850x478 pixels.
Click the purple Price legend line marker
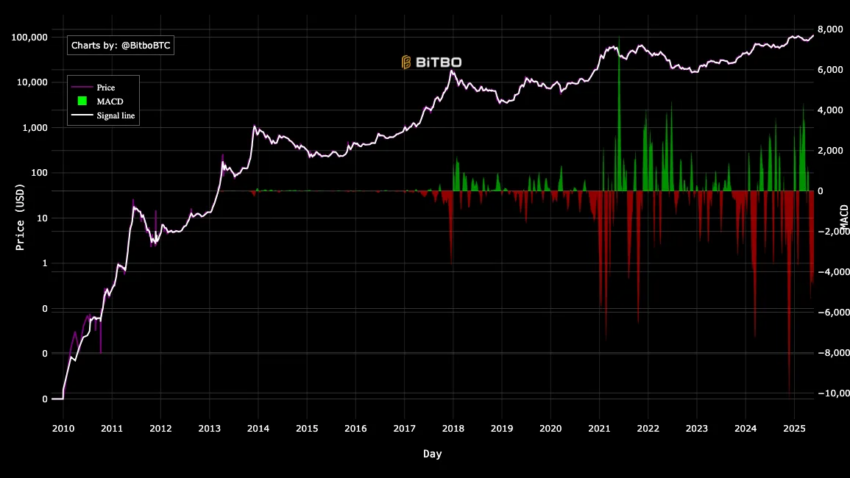82,87
